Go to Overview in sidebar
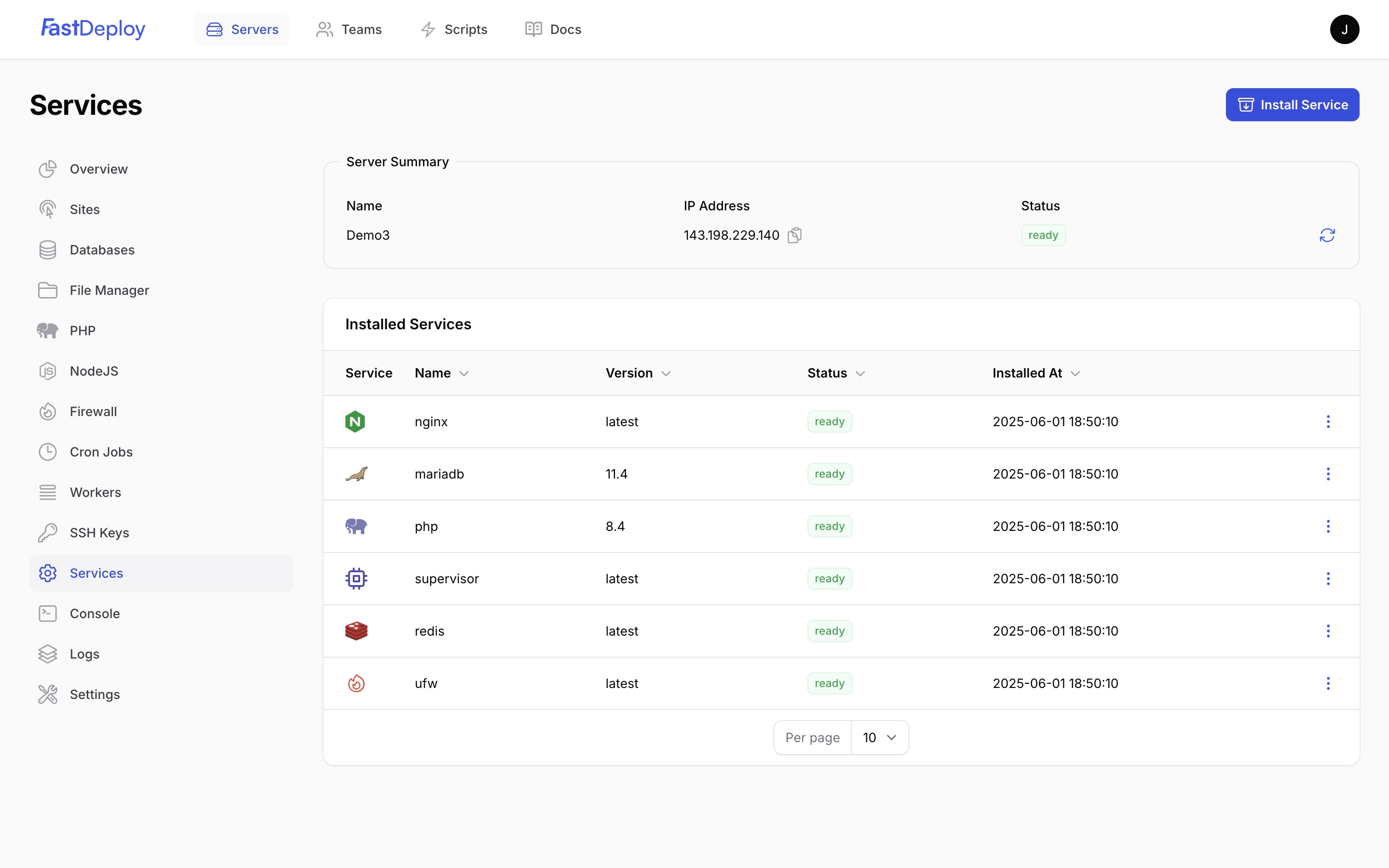The width and height of the screenshot is (1389, 868). pyautogui.click(x=161, y=169)
